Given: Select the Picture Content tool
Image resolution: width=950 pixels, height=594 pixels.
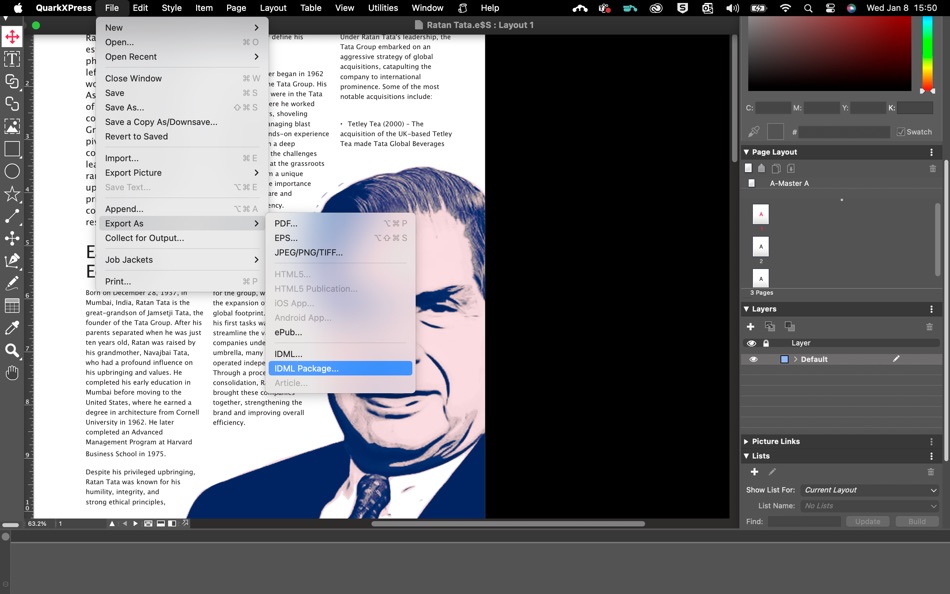Looking at the screenshot, I should [x=12, y=126].
